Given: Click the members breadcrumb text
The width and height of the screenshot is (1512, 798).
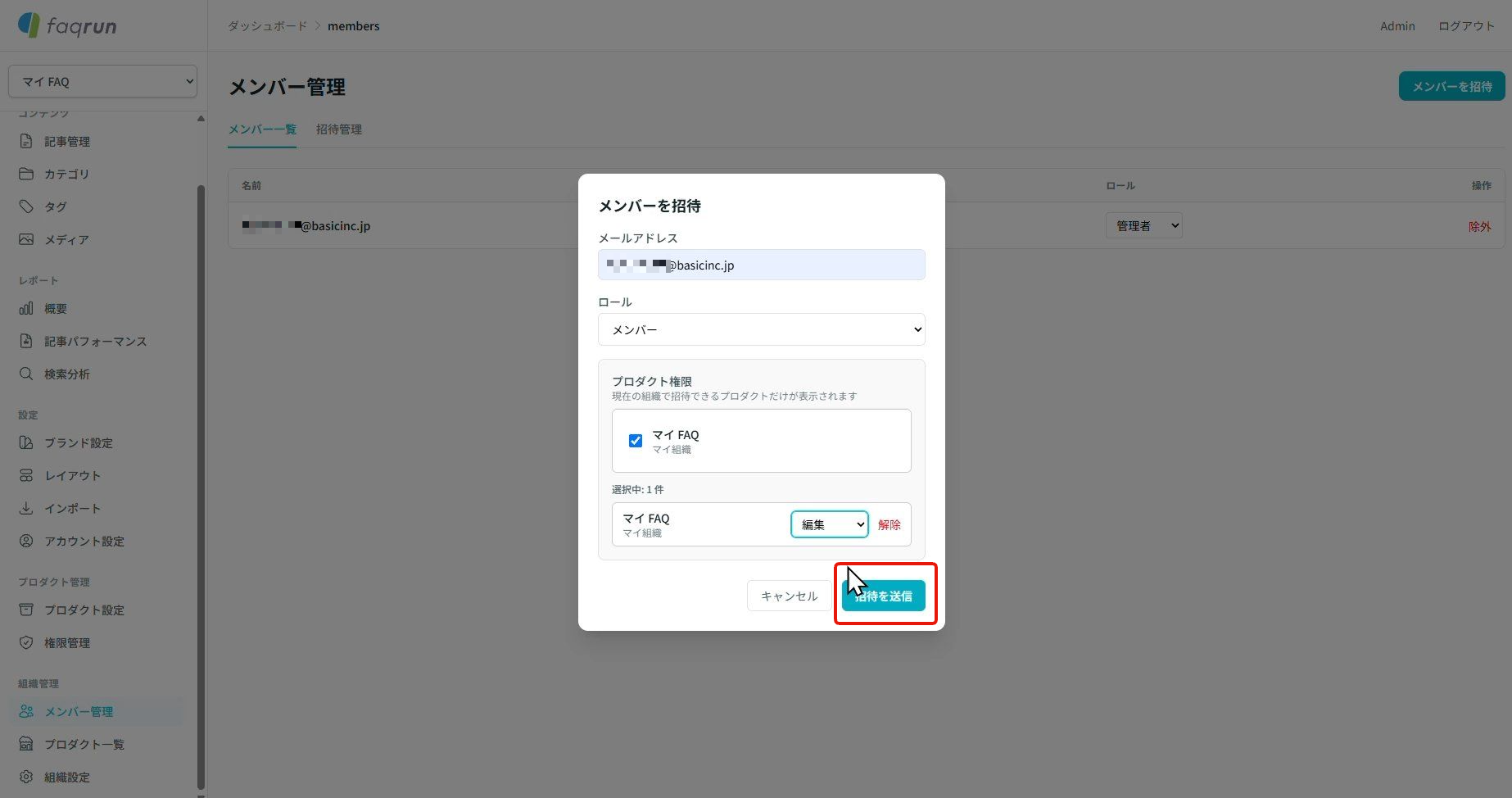Looking at the screenshot, I should tap(354, 26).
